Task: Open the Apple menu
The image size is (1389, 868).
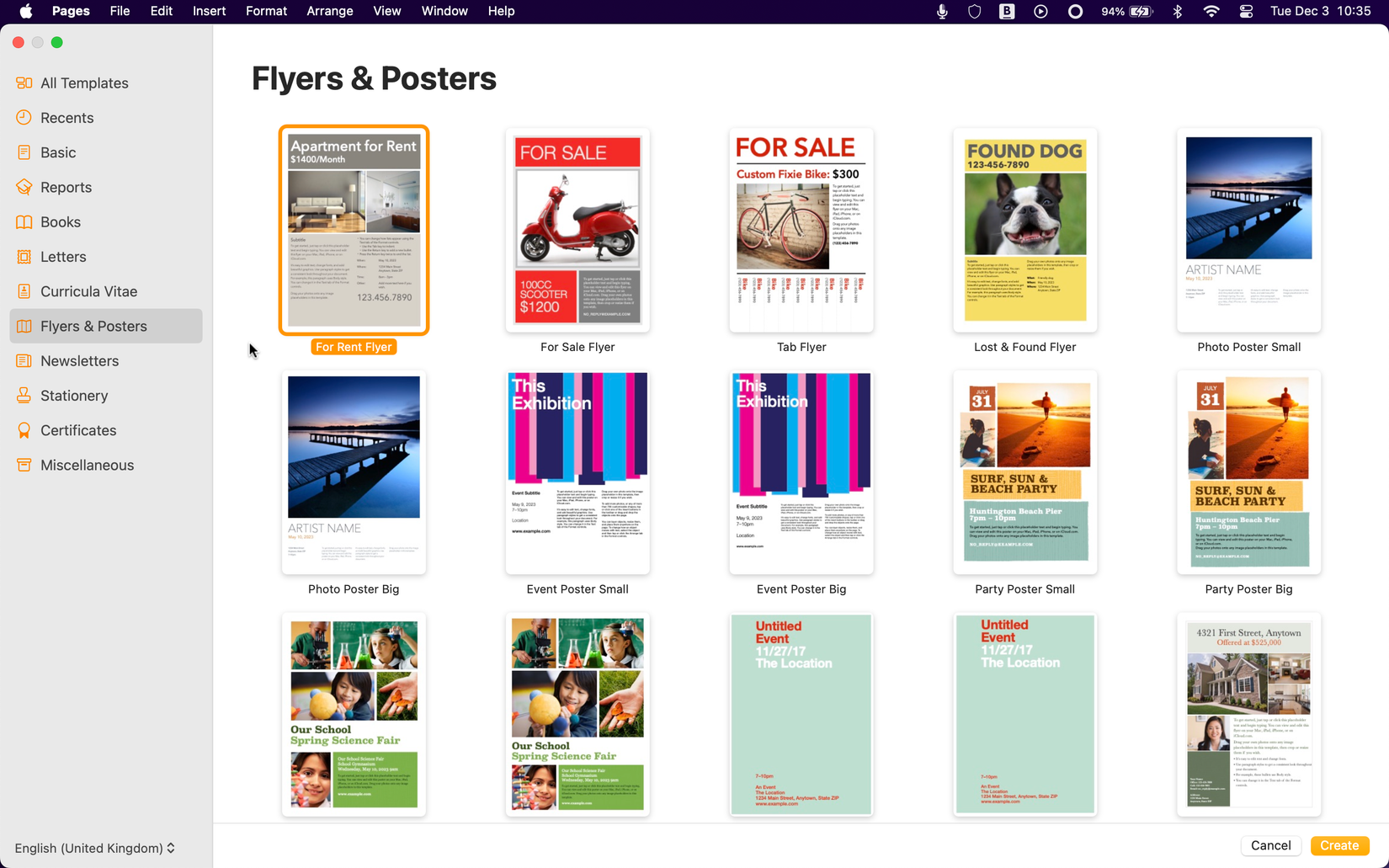Action: 26,11
